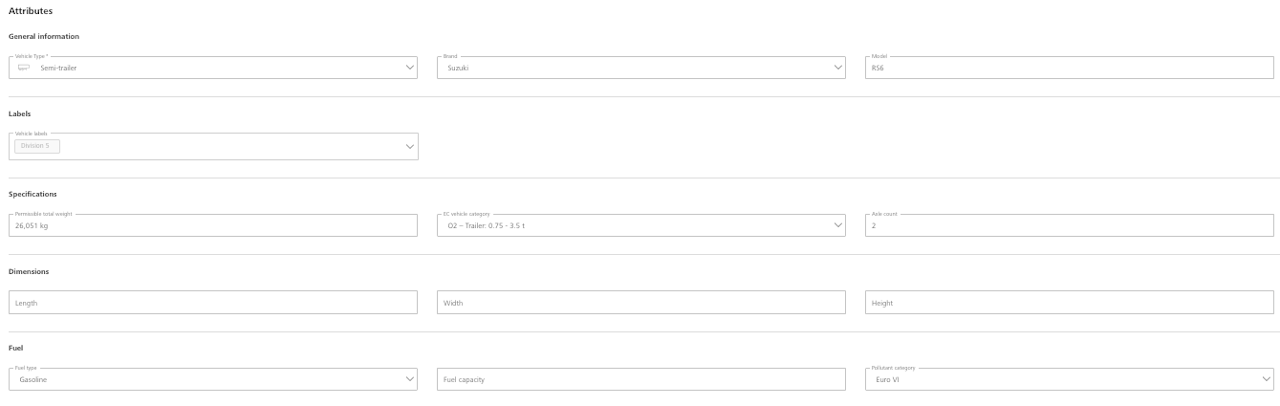Click the EC vehicle category chevron arrow
This screenshot has height=406, width=1280.
(x=838, y=225)
